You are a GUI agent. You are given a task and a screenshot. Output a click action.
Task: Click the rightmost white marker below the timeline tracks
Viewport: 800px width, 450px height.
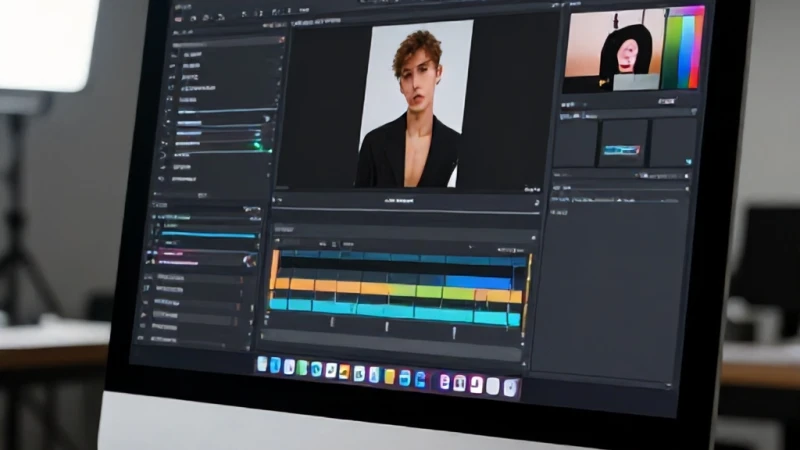454,333
